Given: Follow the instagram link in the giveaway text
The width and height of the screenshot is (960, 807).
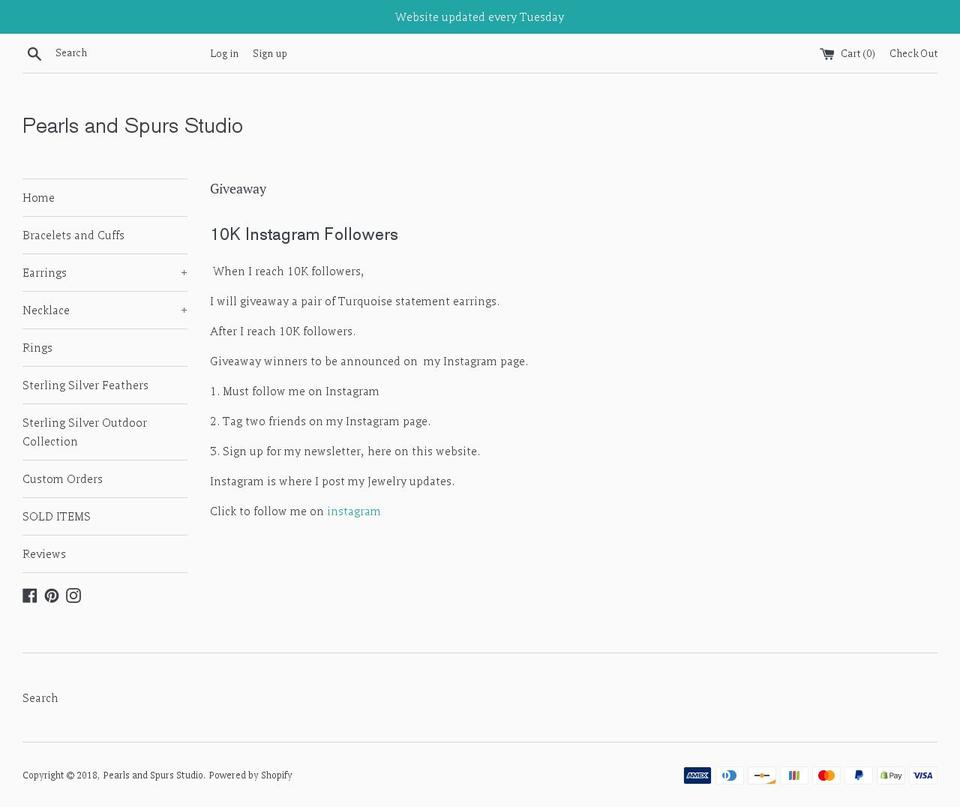Looking at the screenshot, I should pos(354,511).
